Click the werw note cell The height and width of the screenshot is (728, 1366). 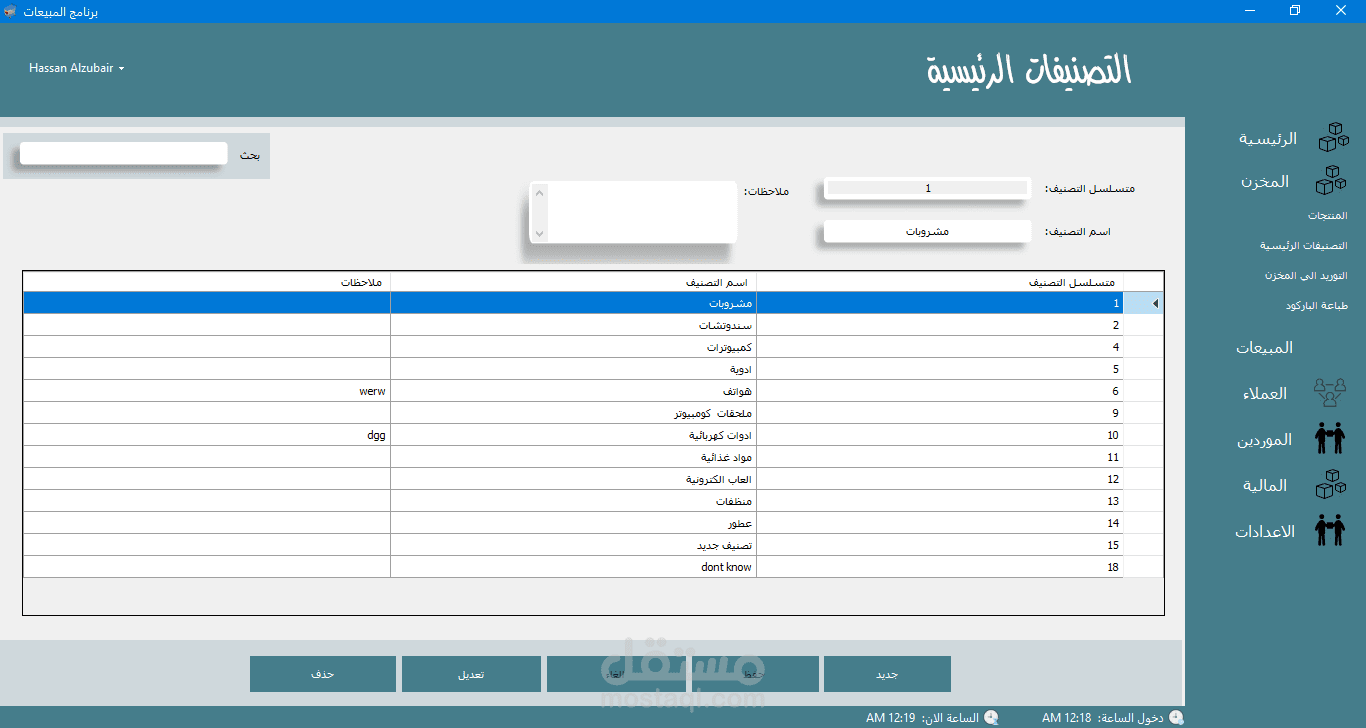(207, 391)
